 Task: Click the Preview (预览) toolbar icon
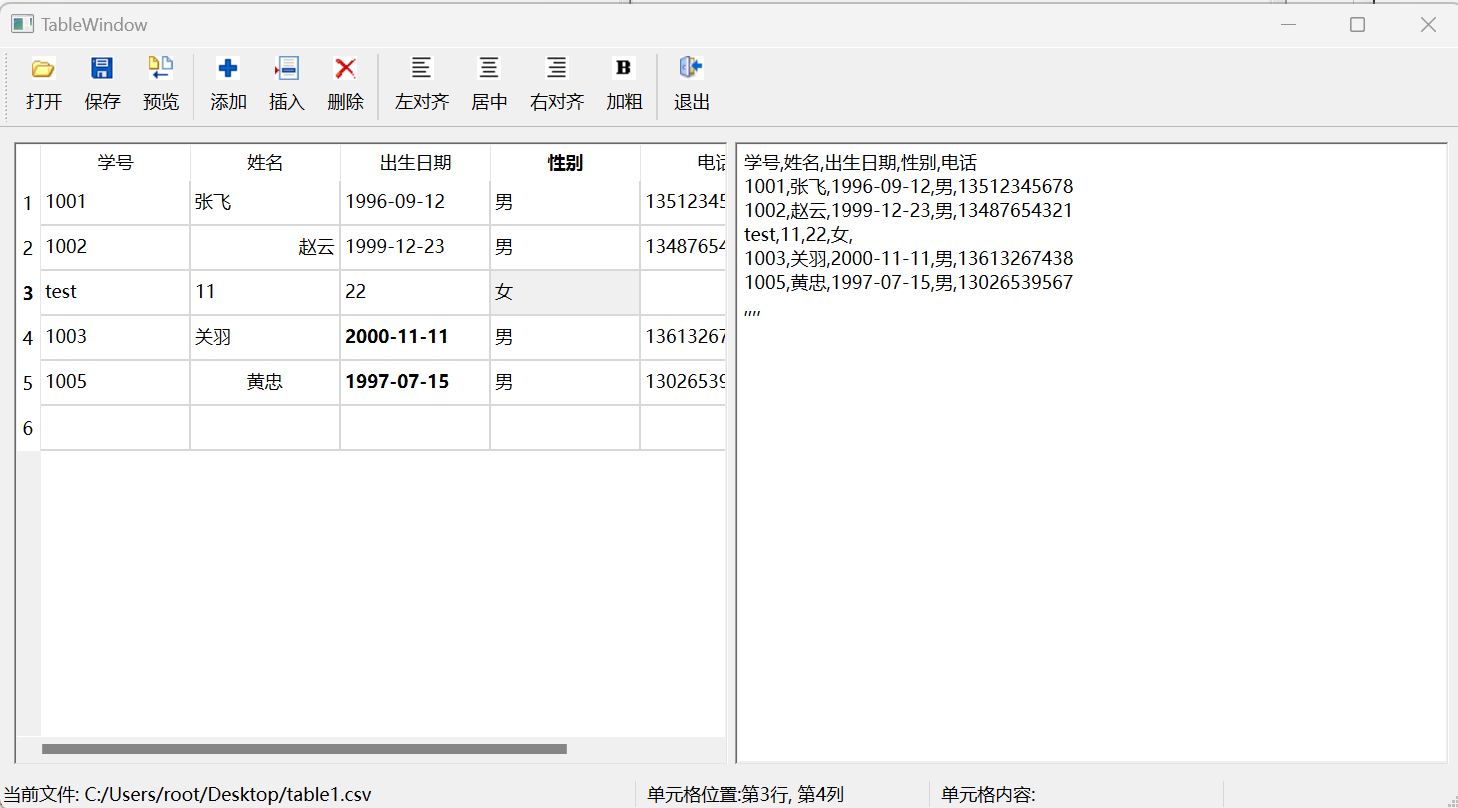pyautogui.click(x=161, y=69)
